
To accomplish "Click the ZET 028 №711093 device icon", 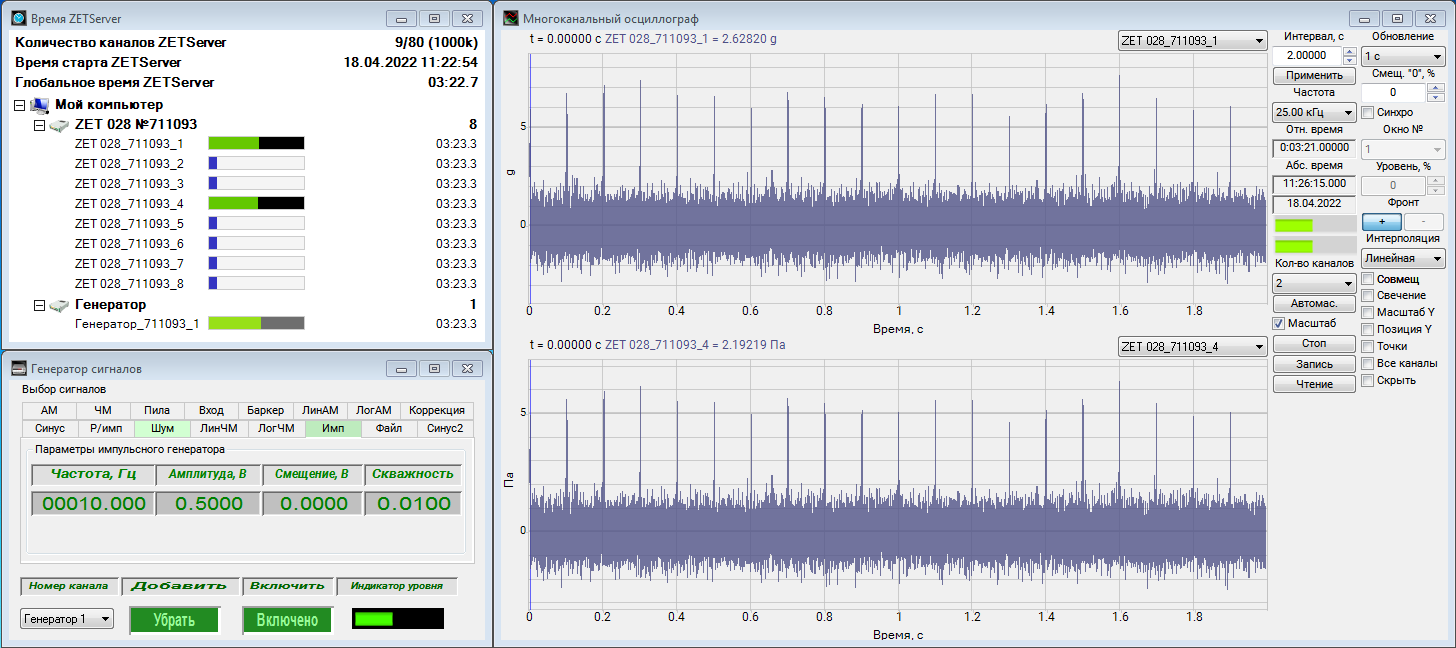I will tap(59, 124).
